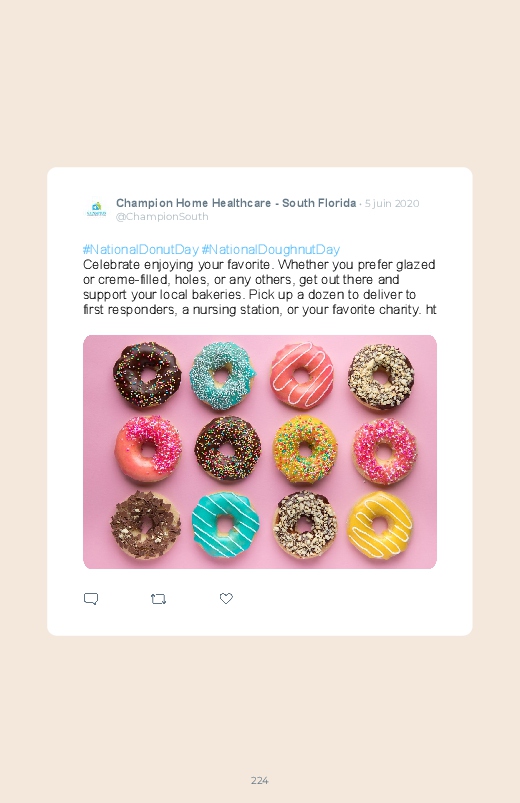Click the yellow donut with rainbow sprinkles
Viewport: 520px width, 803px height.
[305, 450]
